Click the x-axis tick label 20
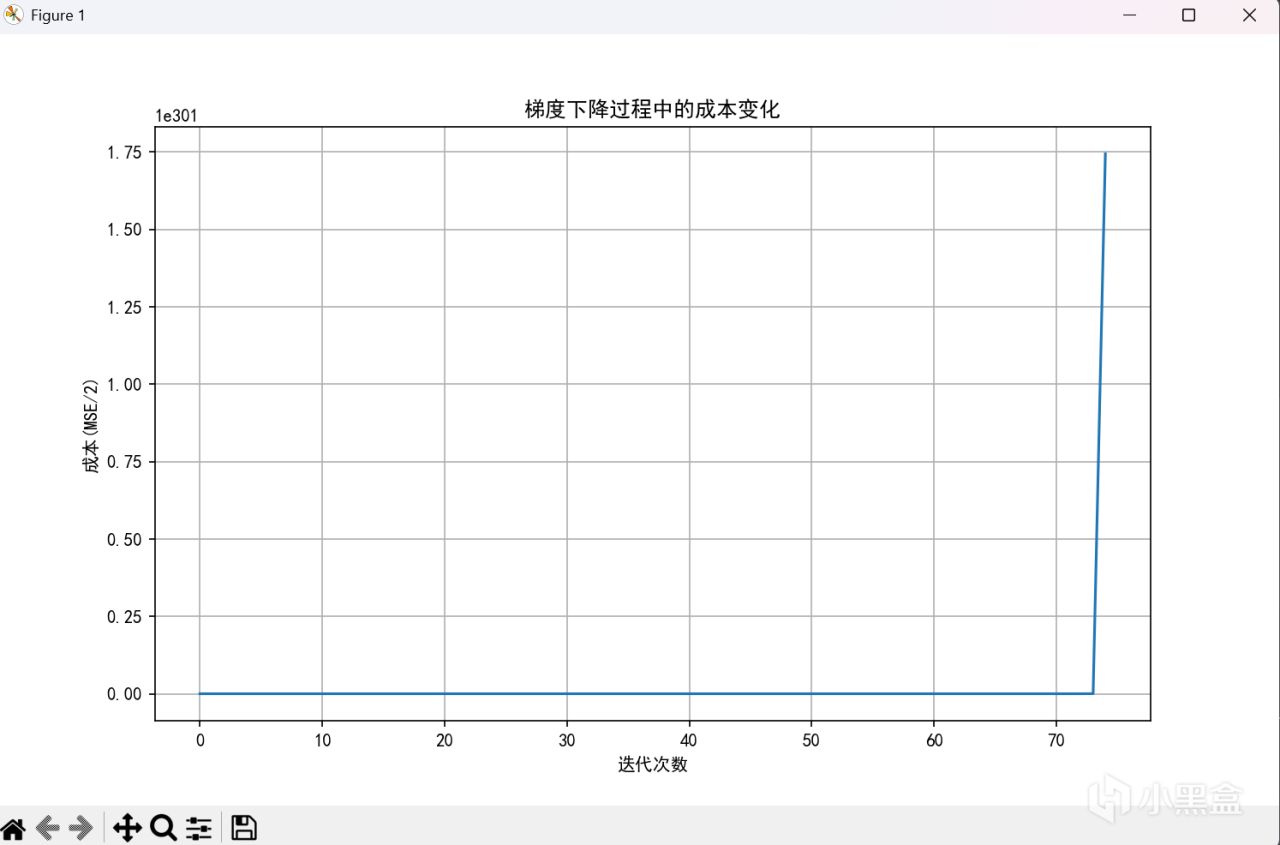This screenshot has height=845, width=1280. 445,740
